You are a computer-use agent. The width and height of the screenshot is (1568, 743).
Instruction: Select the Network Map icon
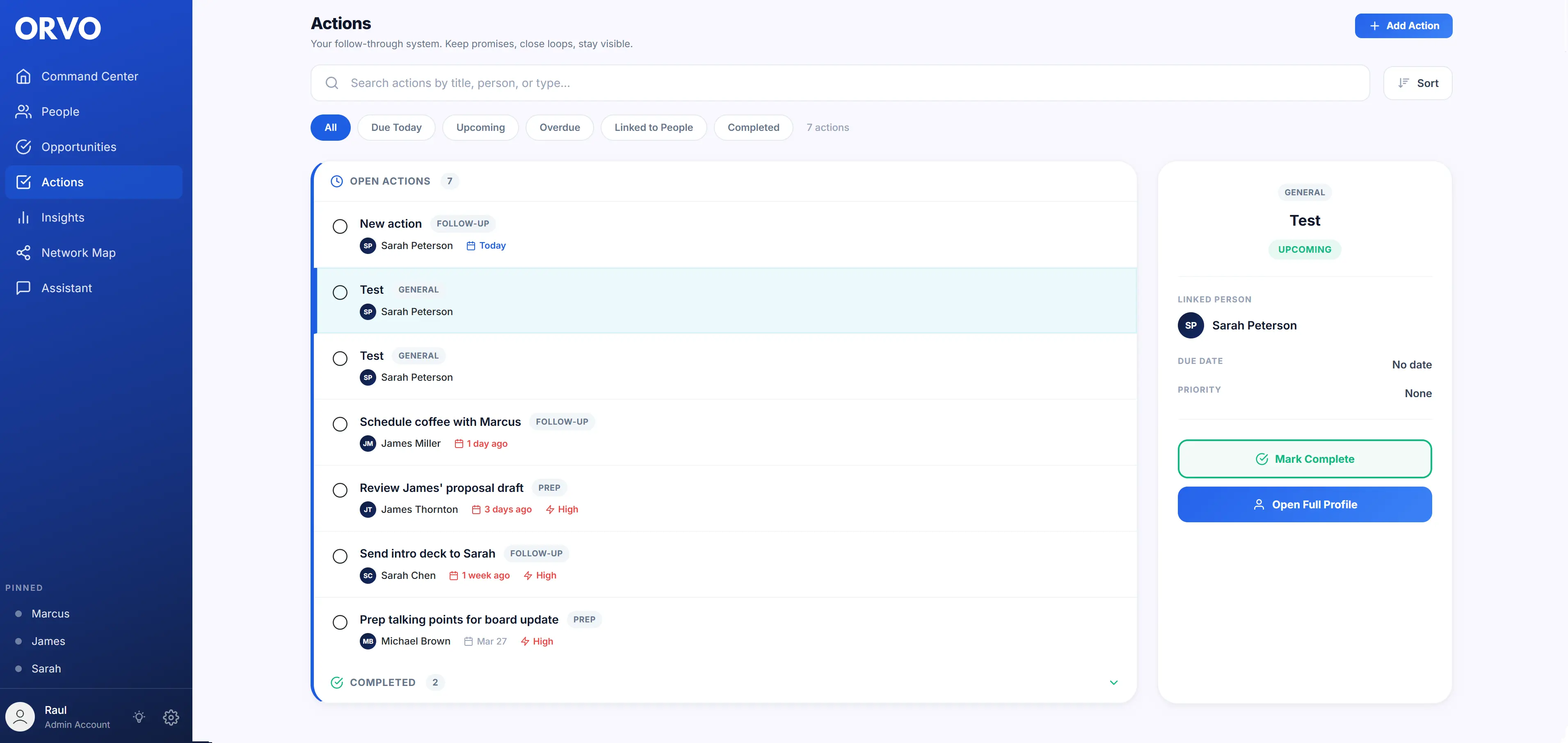tap(24, 253)
